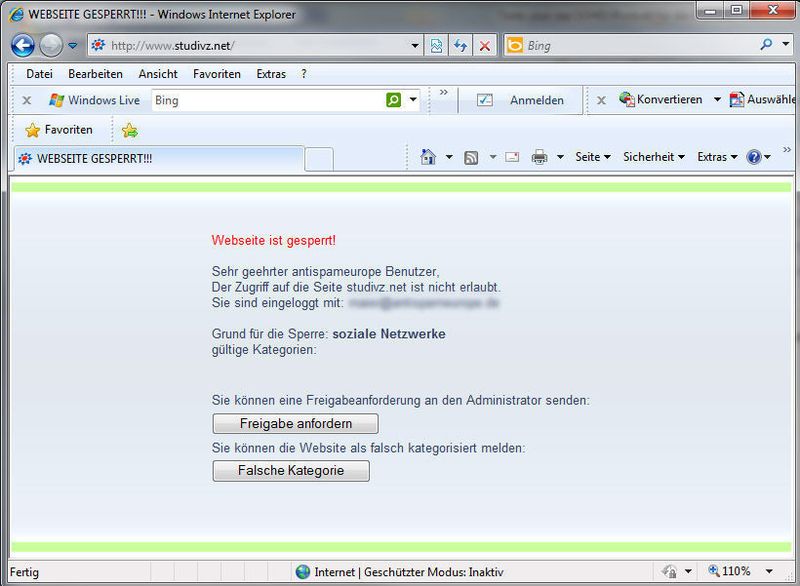
Task: Open the Sicherheit command bar menu
Action: pyautogui.click(x=654, y=157)
